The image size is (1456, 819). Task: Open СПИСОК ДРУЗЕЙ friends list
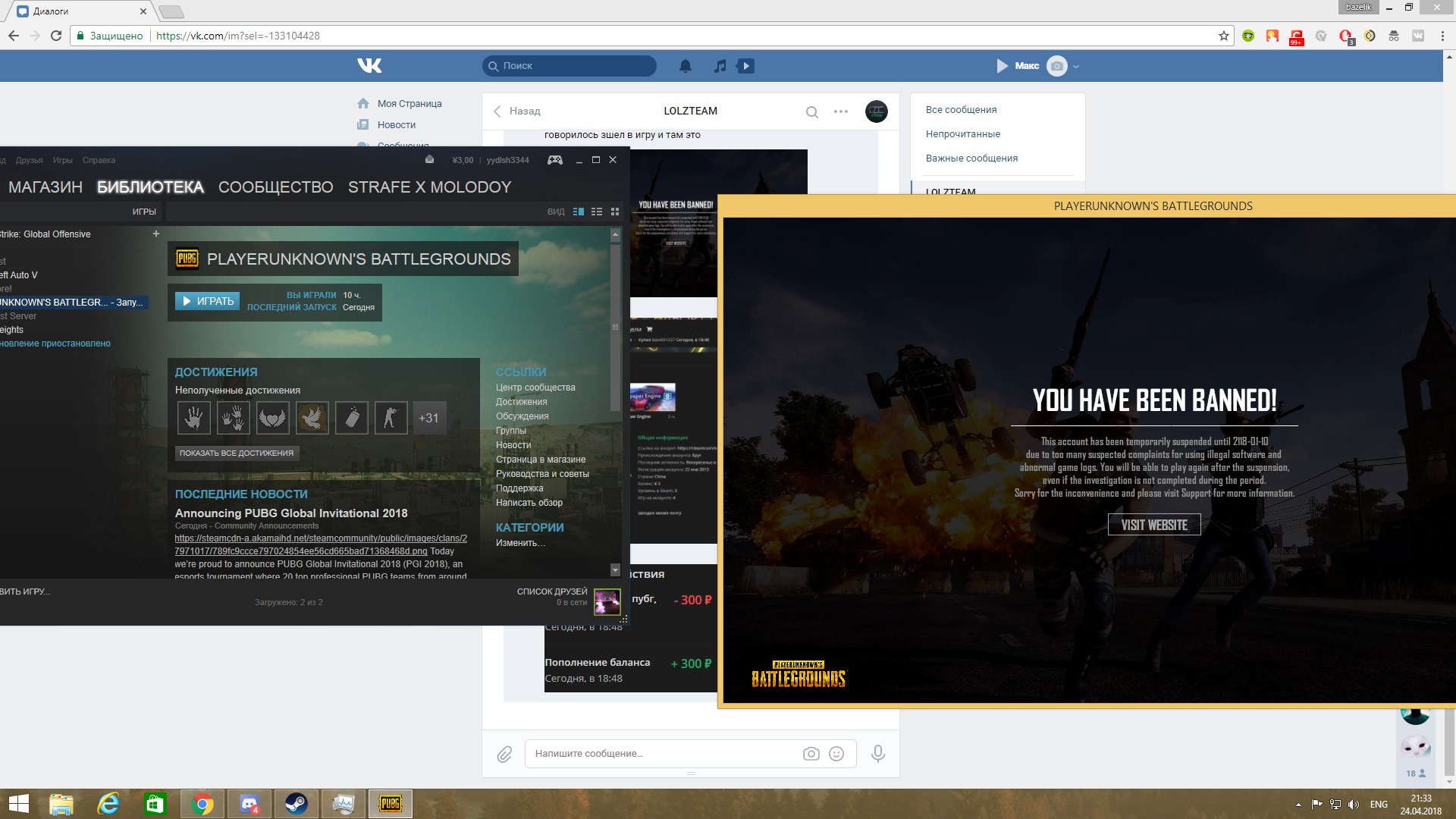pyautogui.click(x=552, y=591)
